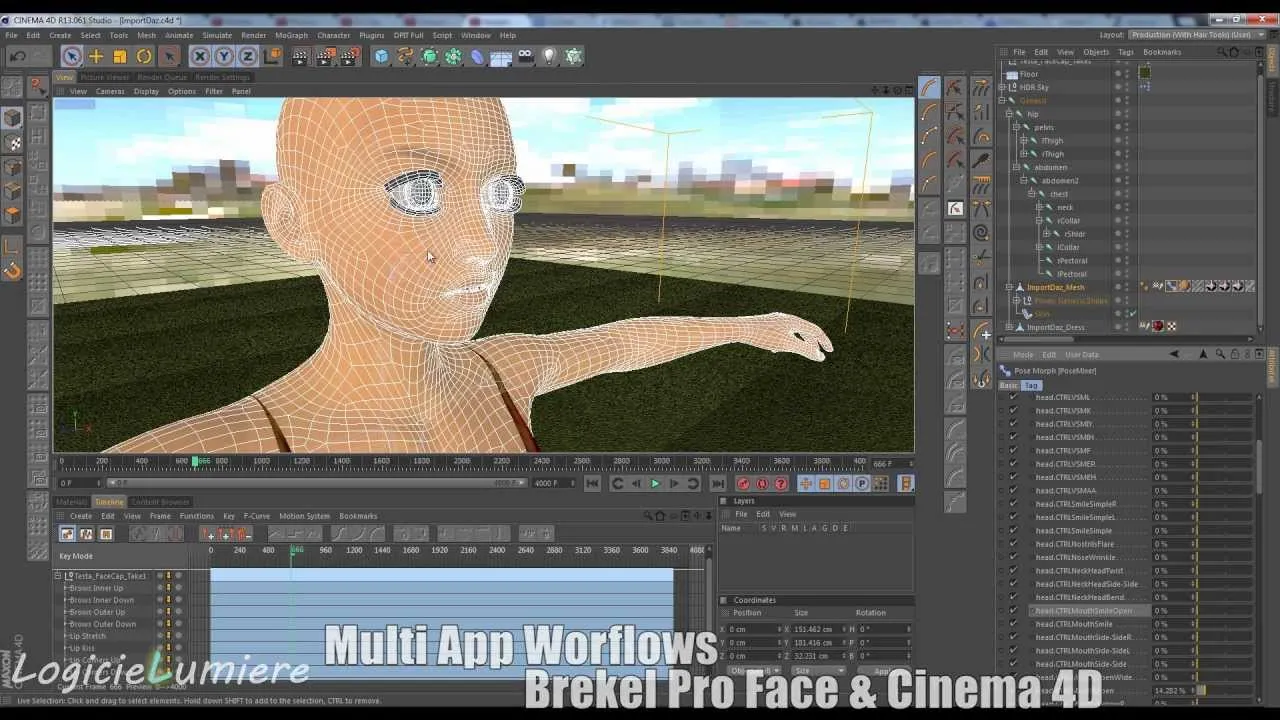The image size is (1280, 720).
Task: Activate the Move tool
Action: pyautogui.click(x=96, y=57)
